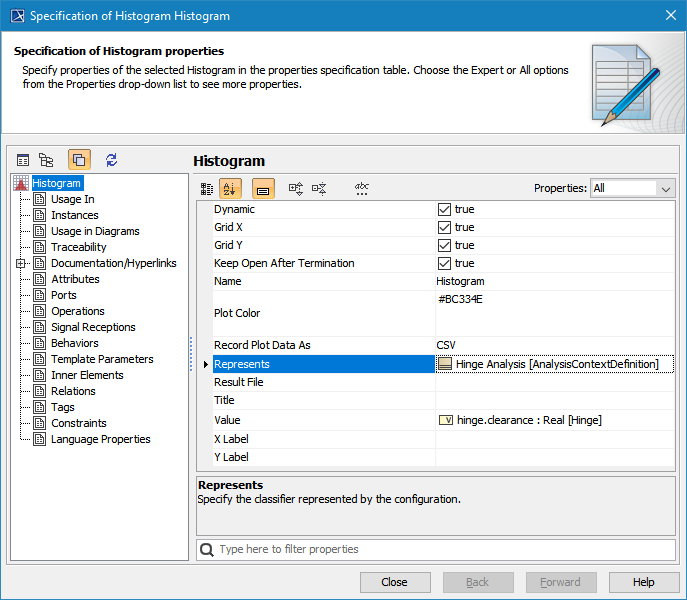Click the filter properties search field

pos(437,549)
